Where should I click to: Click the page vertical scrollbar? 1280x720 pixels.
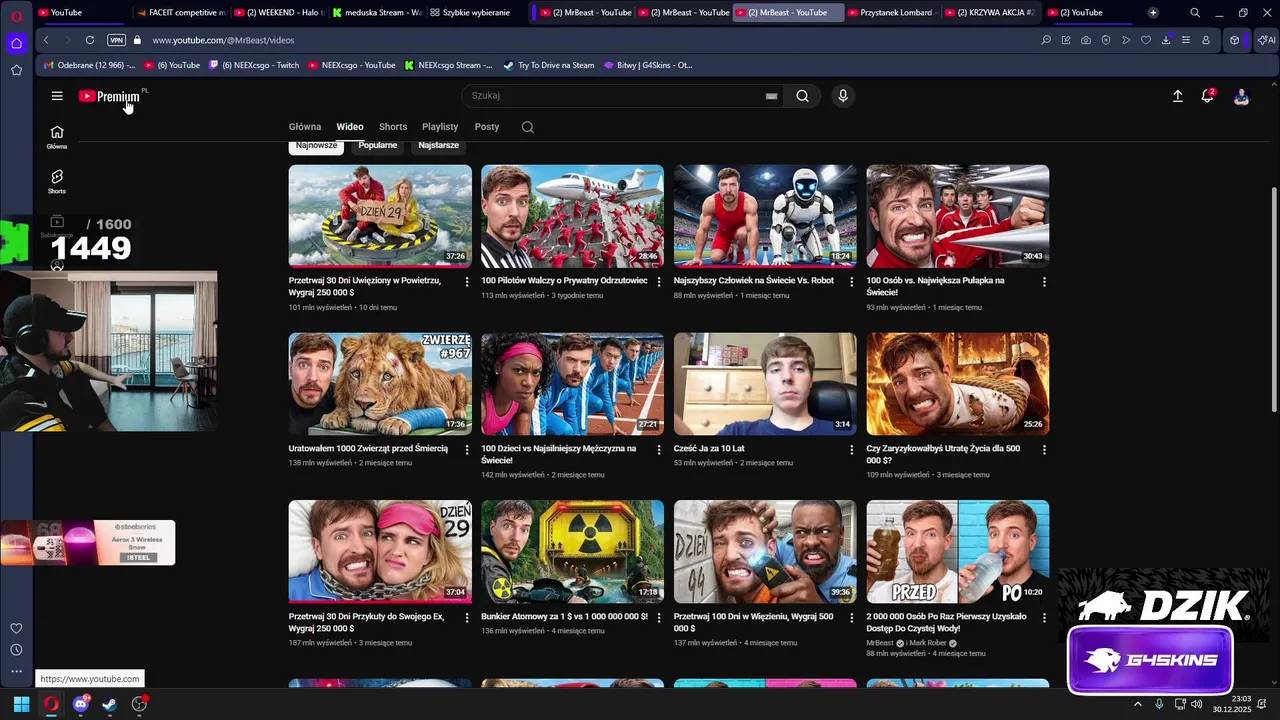tap(1274, 300)
